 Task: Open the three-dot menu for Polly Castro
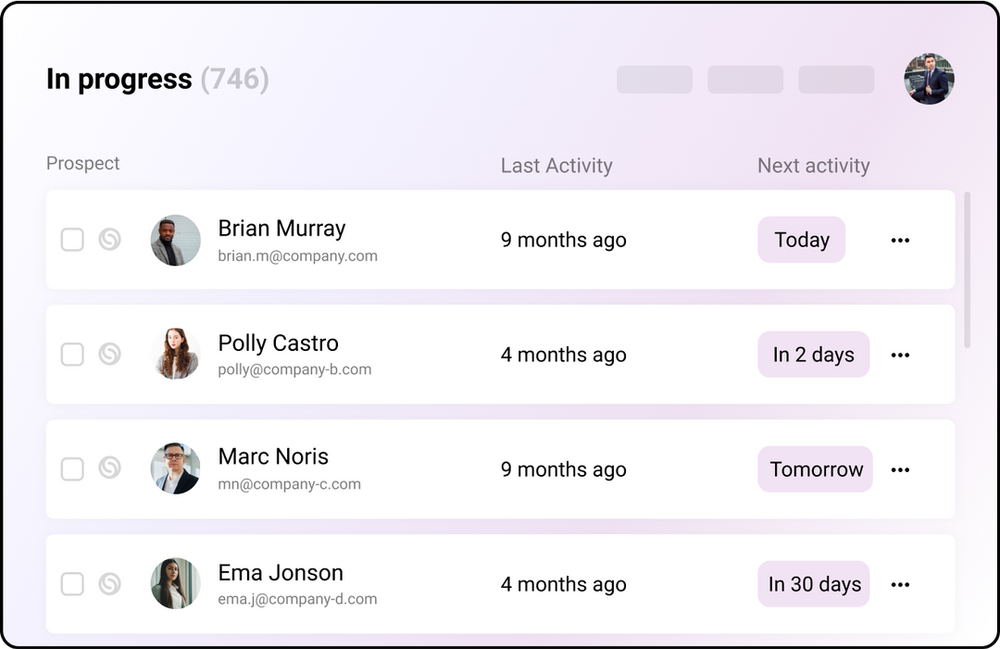(900, 355)
